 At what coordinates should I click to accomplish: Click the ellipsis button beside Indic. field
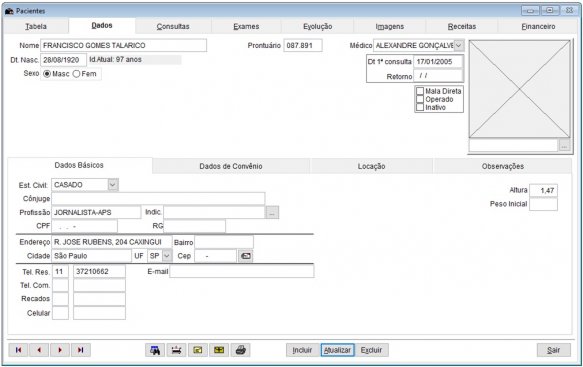(272, 213)
